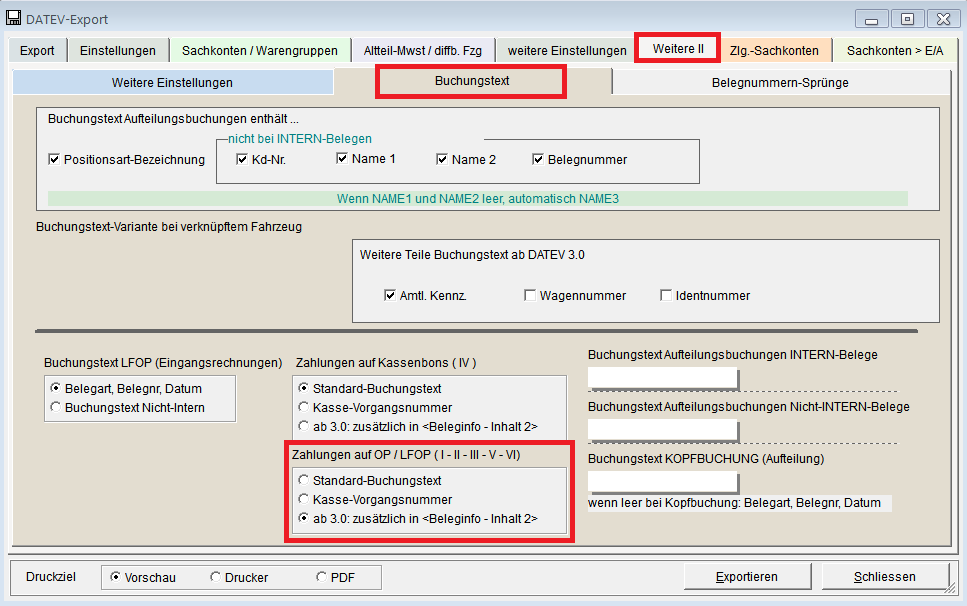This screenshot has height=606, width=967.
Task: Click the Druckziel label
Action: (51, 577)
